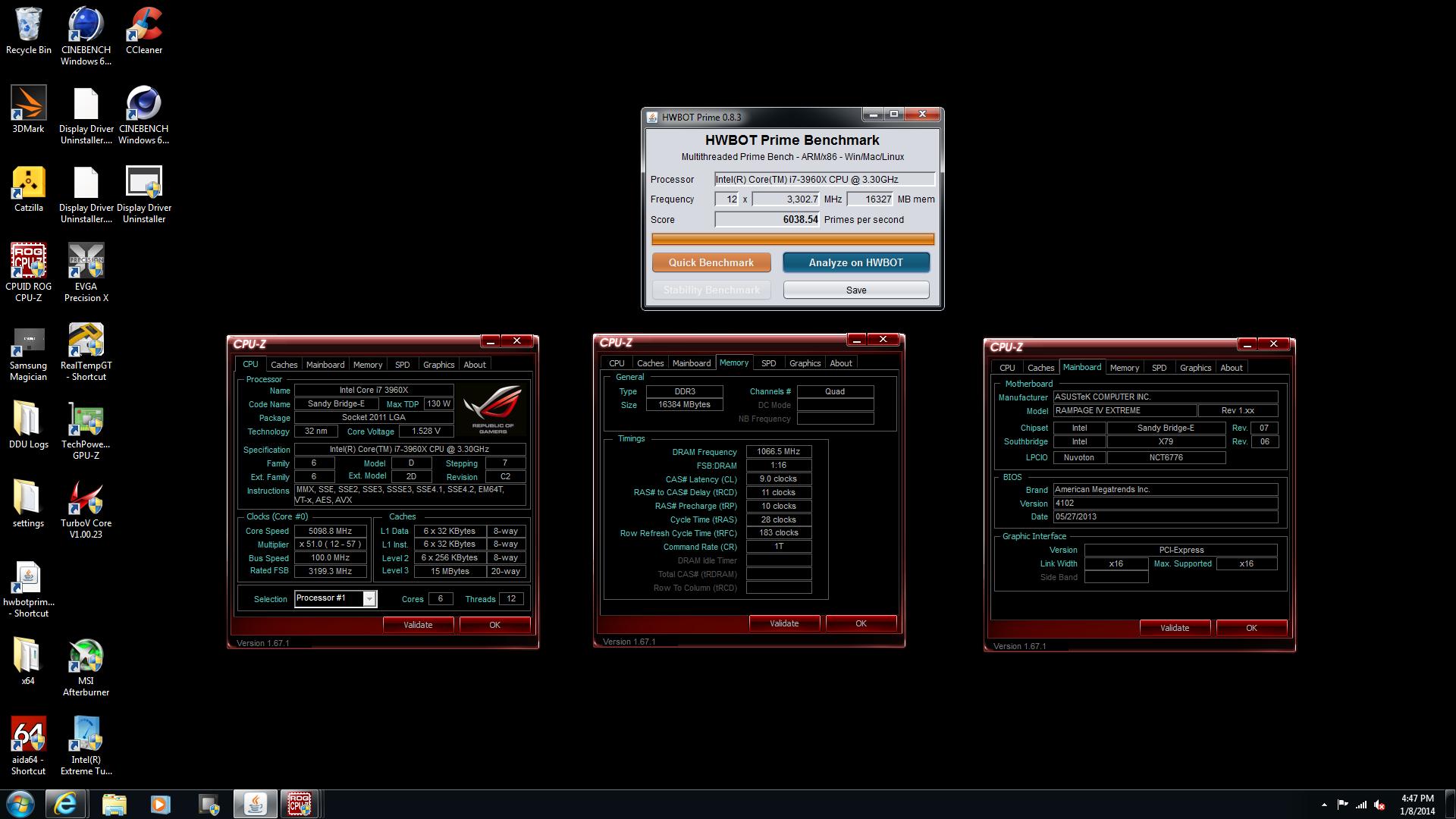1456x819 pixels.
Task: Open Memory tab in the Mainboard window
Action: click(1125, 368)
